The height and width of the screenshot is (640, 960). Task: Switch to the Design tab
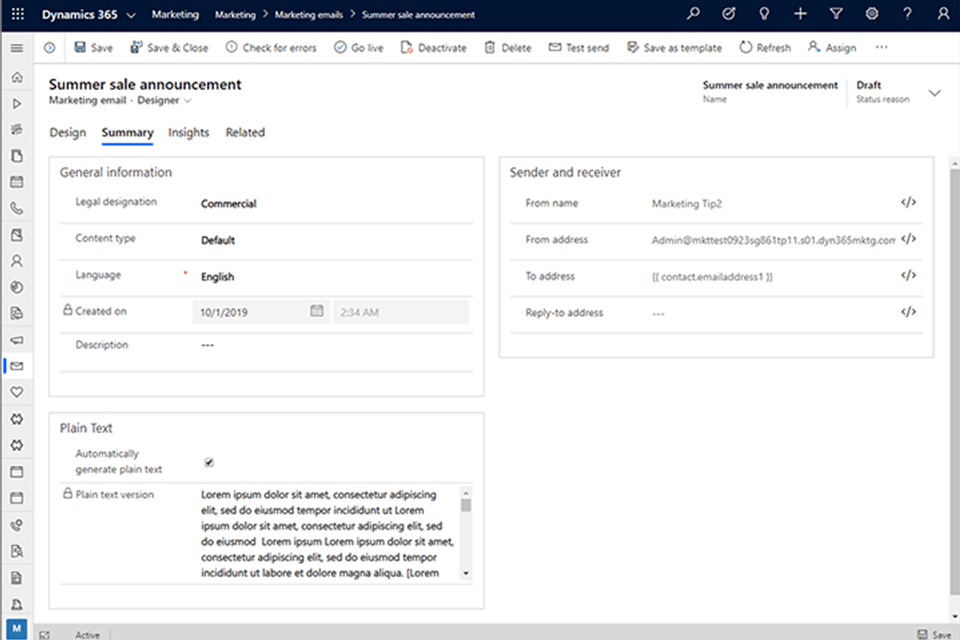pos(67,132)
